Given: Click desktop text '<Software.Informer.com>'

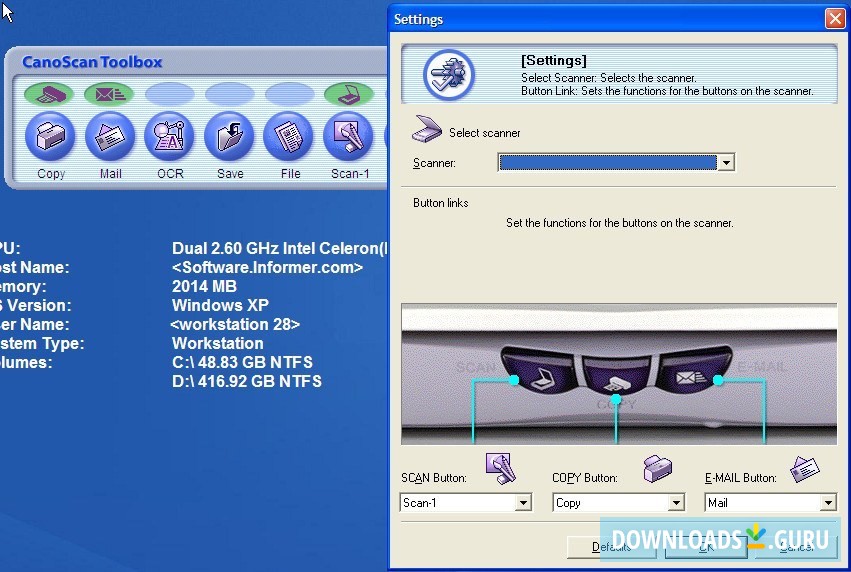Looking at the screenshot, I should point(268,267).
